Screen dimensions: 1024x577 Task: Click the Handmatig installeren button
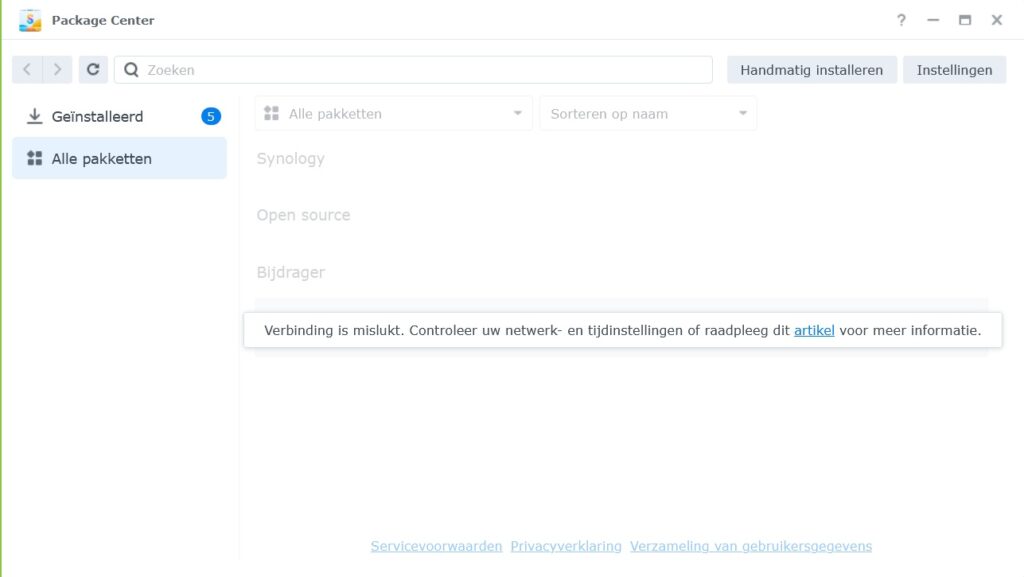coord(811,70)
